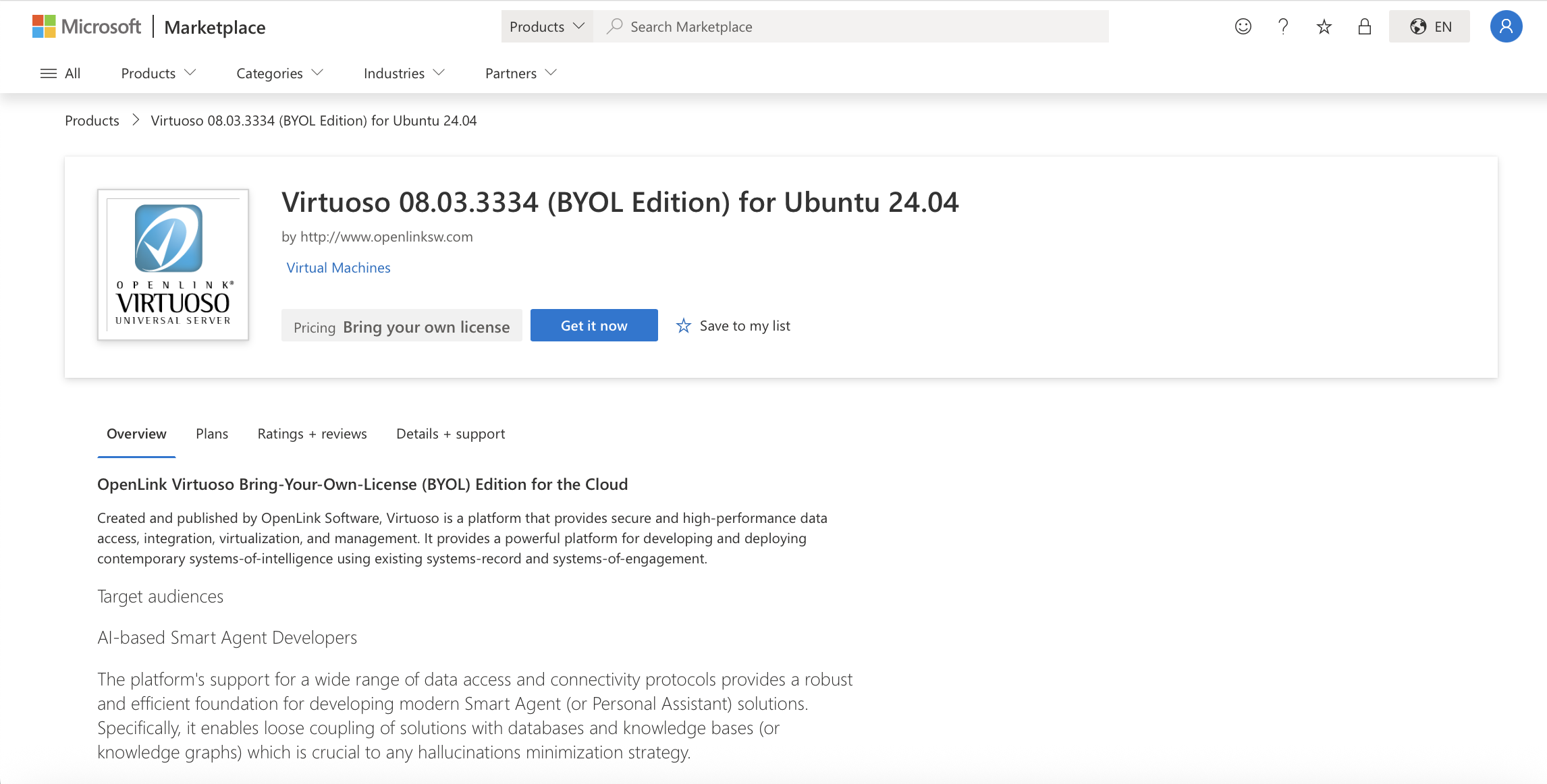Expand the Industries navigation dropdown

coord(404,73)
